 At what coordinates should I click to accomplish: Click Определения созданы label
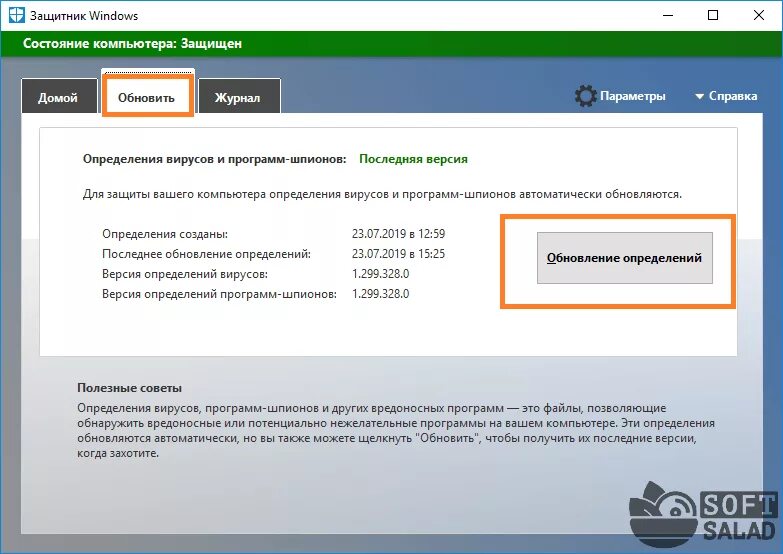point(165,234)
